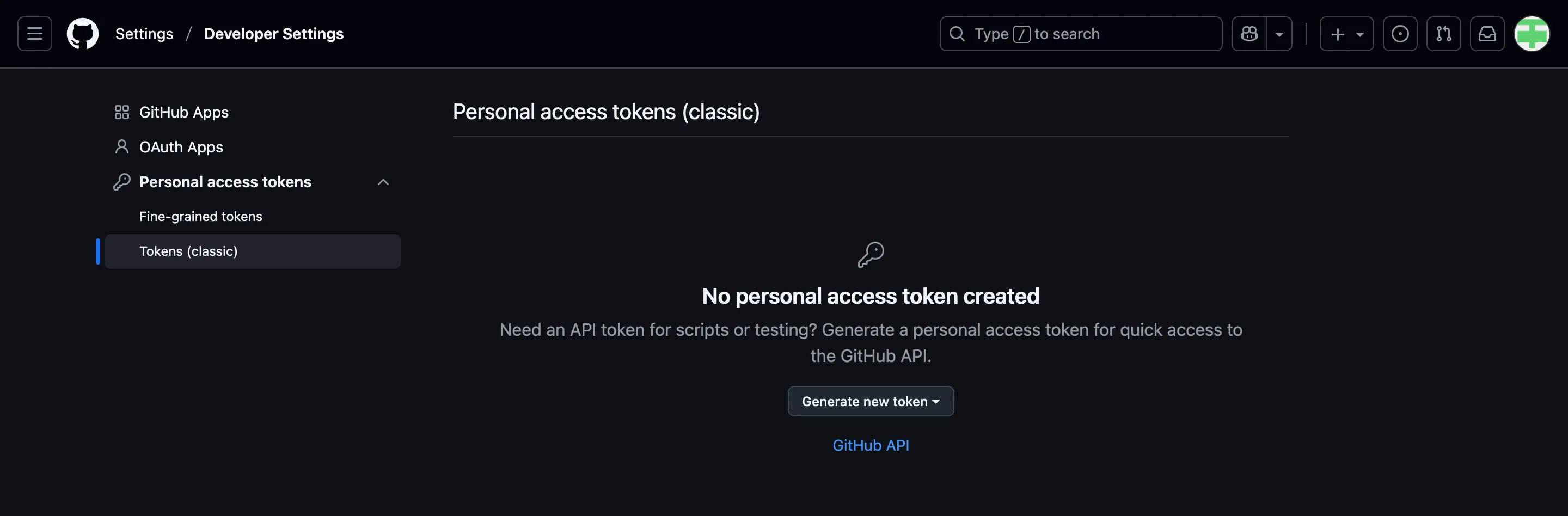Select OAuth Apps in the sidebar
Viewport: 1568px width, 516px height.
(181, 146)
